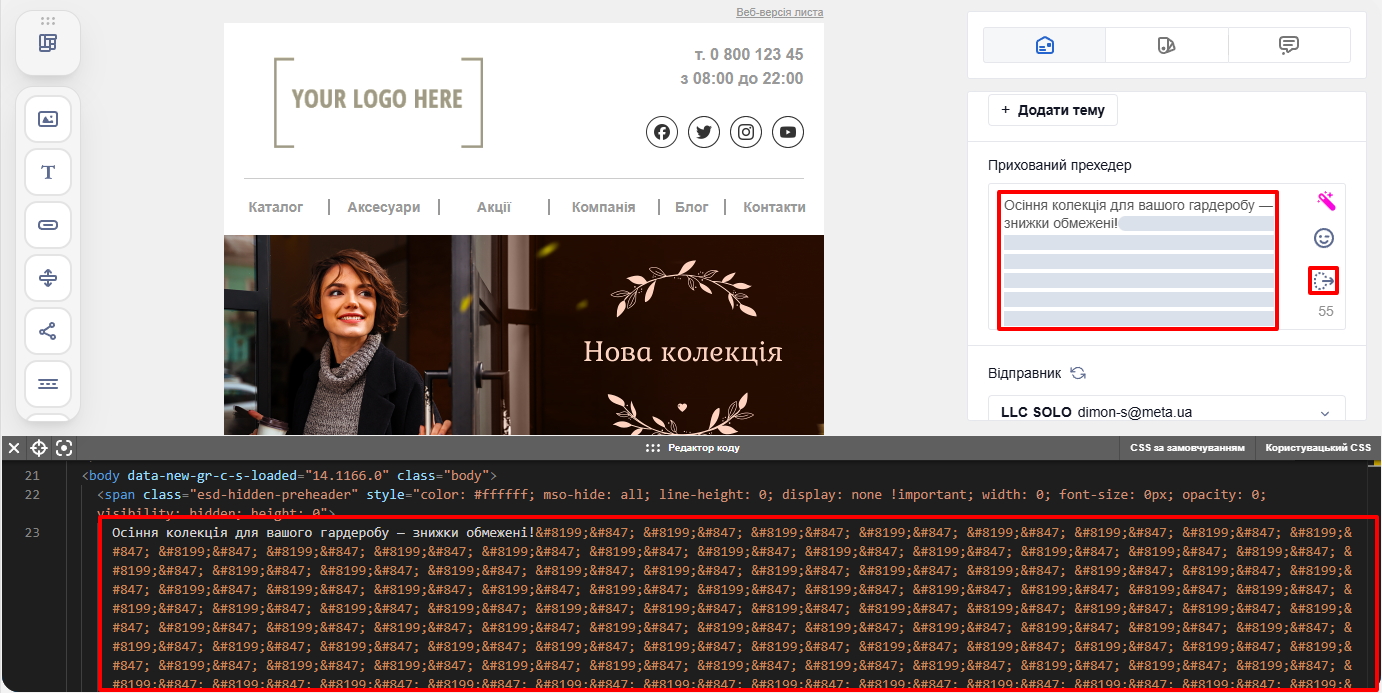
Task: Click the Twitter icon in email header
Action: coord(704,132)
